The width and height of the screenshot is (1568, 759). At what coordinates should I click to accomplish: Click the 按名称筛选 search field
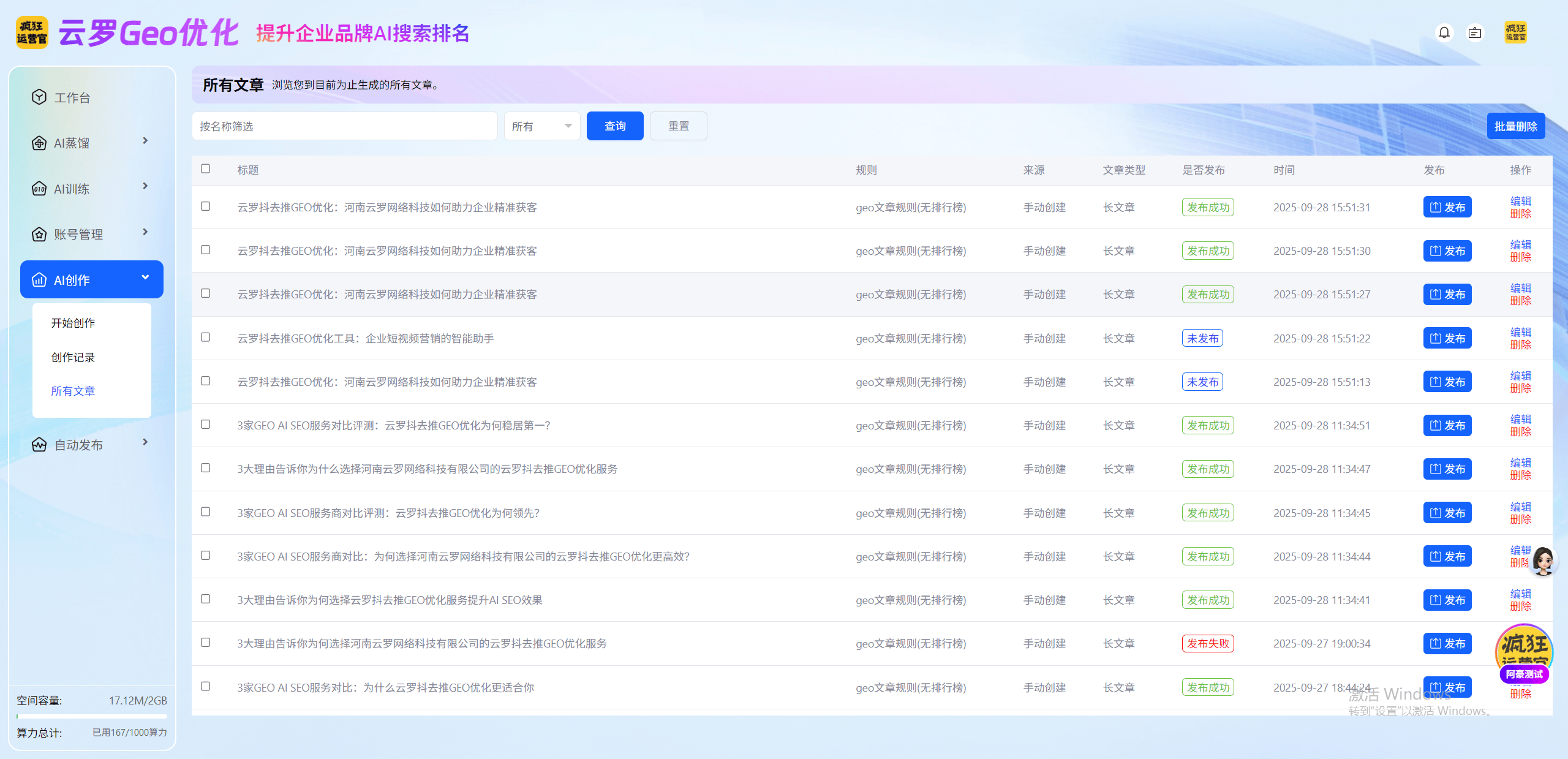pos(344,126)
